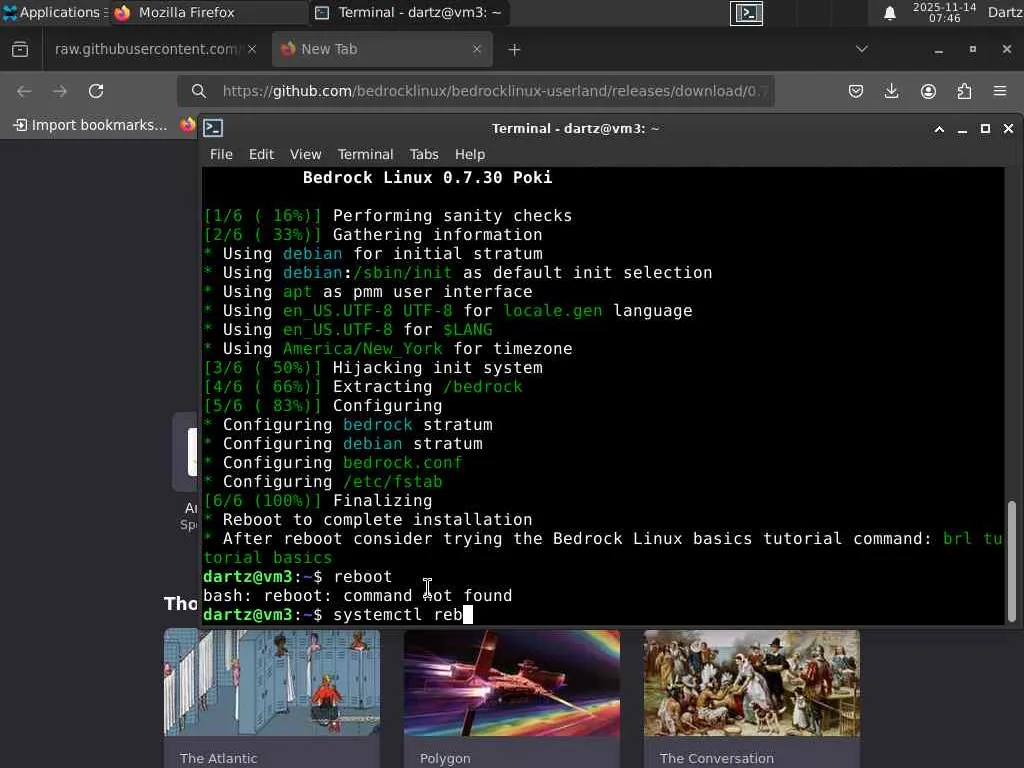Click 'Bedrock Linux 0.7.30 Poki' heading text

tap(427, 177)
